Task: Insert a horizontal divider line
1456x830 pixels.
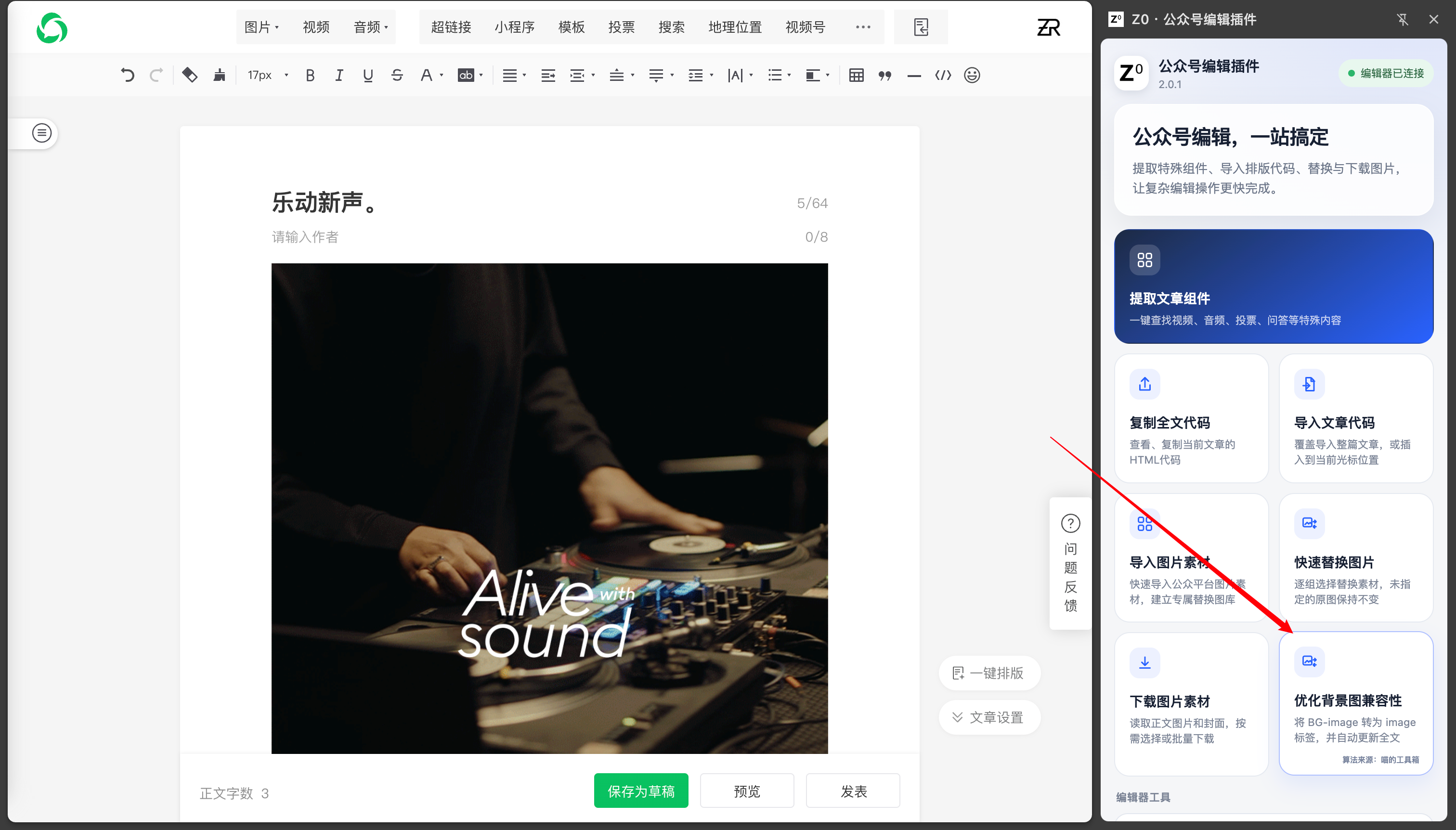Action: coord(914,75)
